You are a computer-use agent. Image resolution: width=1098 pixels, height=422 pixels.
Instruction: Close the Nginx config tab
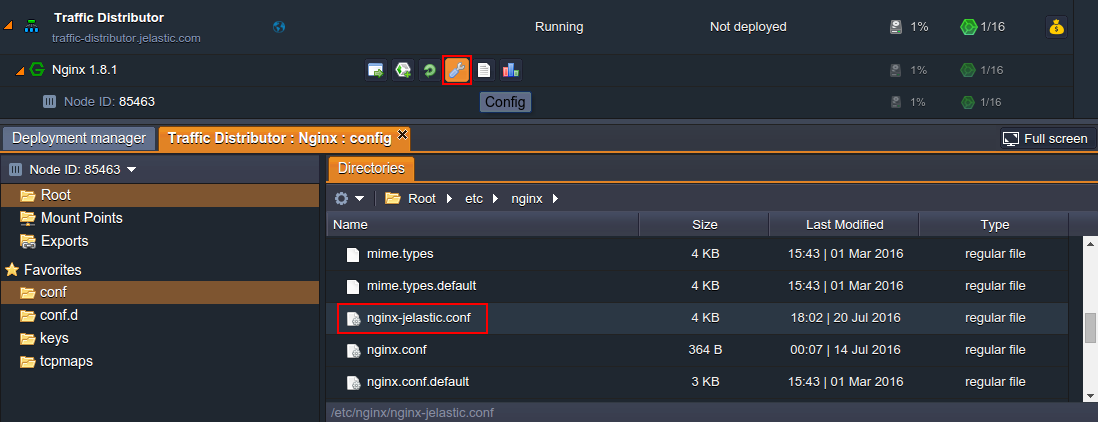[402, 134]
